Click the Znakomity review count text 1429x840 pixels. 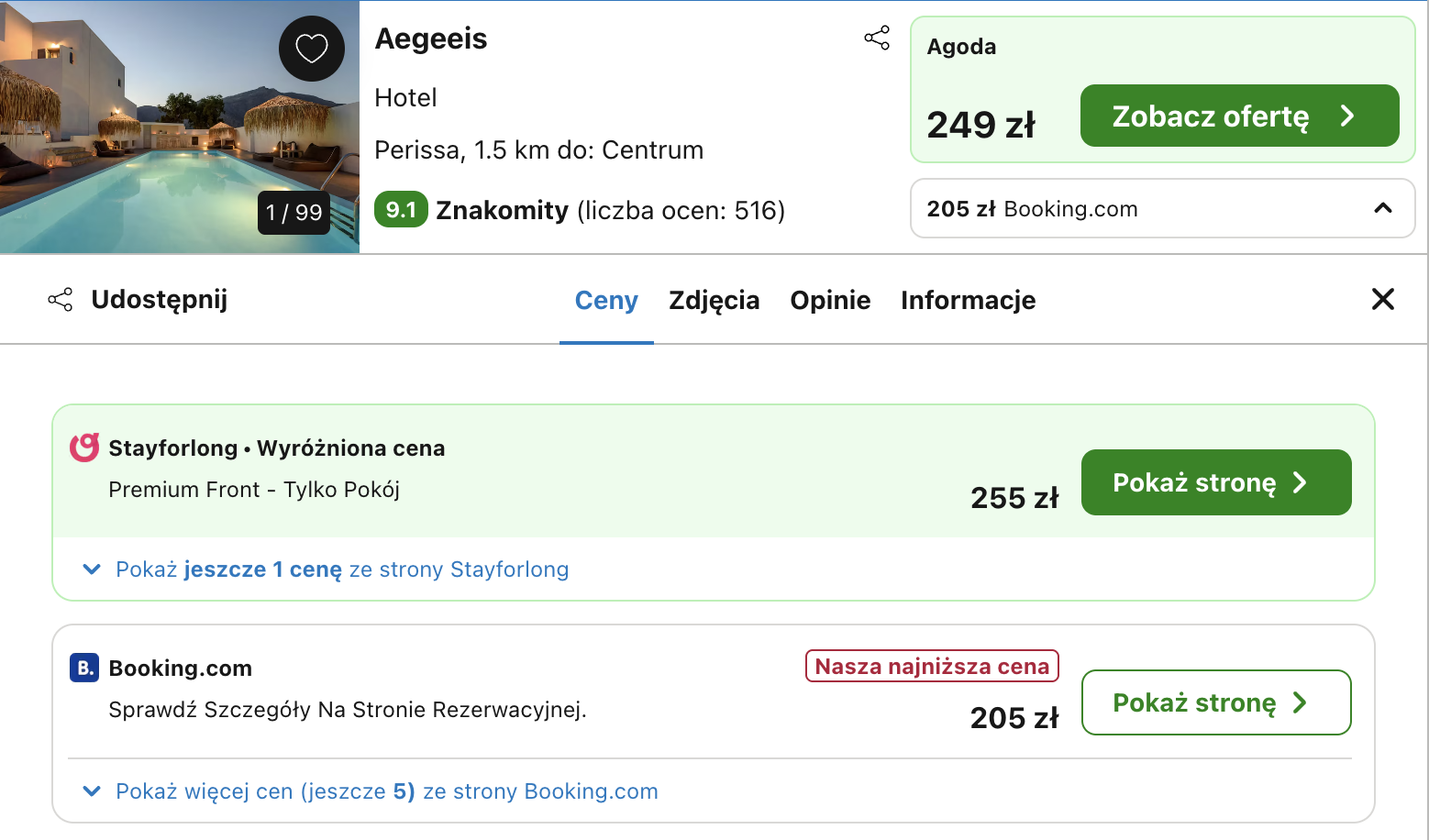click(x=610, y=210)
